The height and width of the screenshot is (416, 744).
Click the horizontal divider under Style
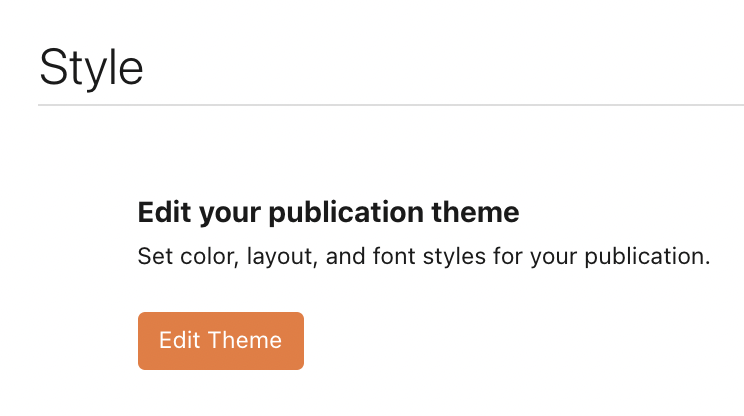[391, 105]
